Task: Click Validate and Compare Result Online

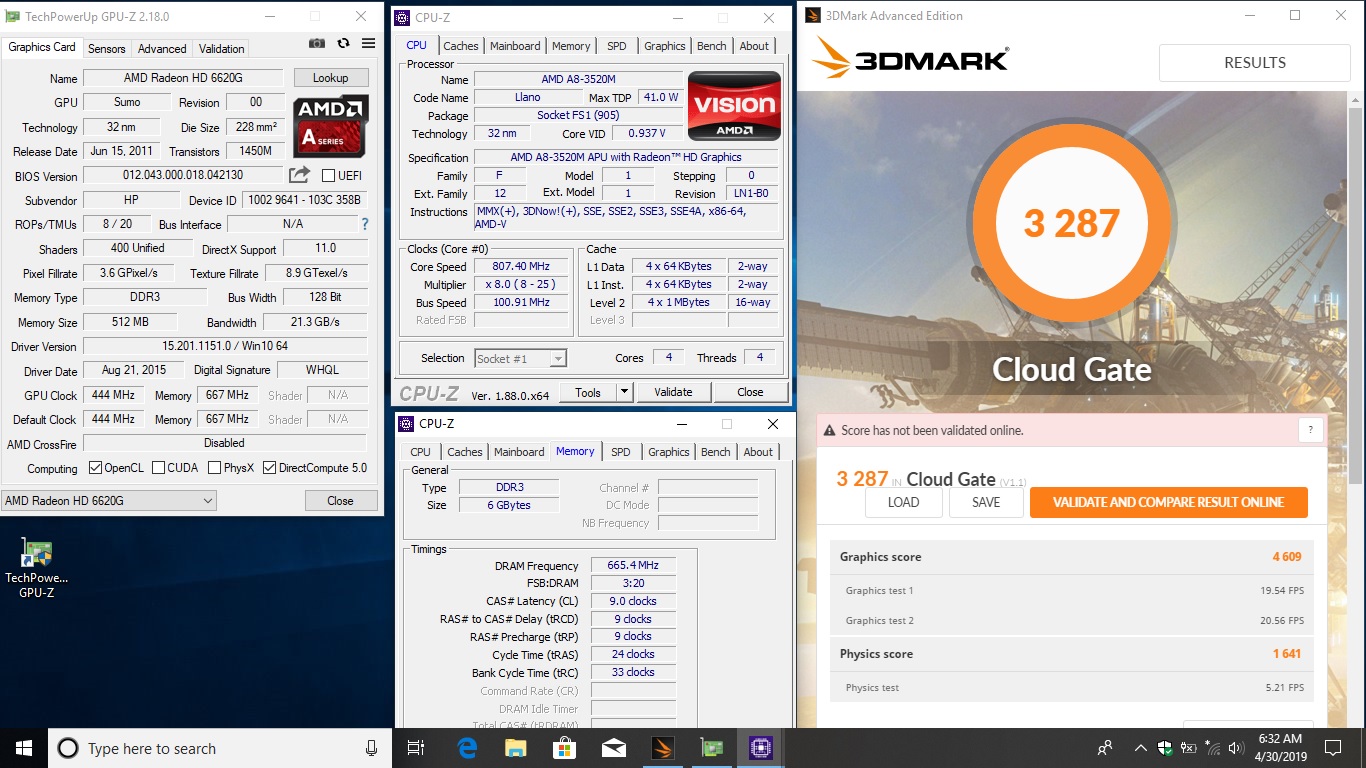Action: pos(1168,502)
